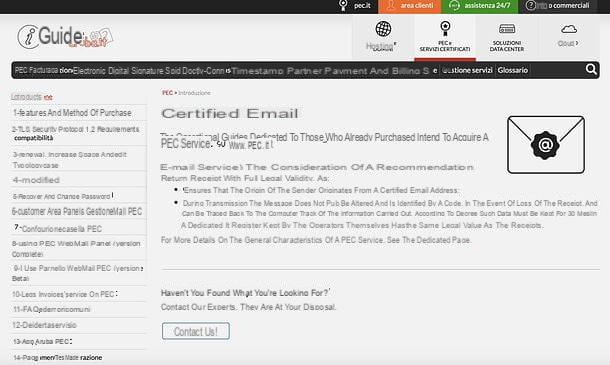Image resolution: width=610 pixels, height=365 pixels.
Task: Open sidebar item 14-Pagamenti
Action: [57, 357]
